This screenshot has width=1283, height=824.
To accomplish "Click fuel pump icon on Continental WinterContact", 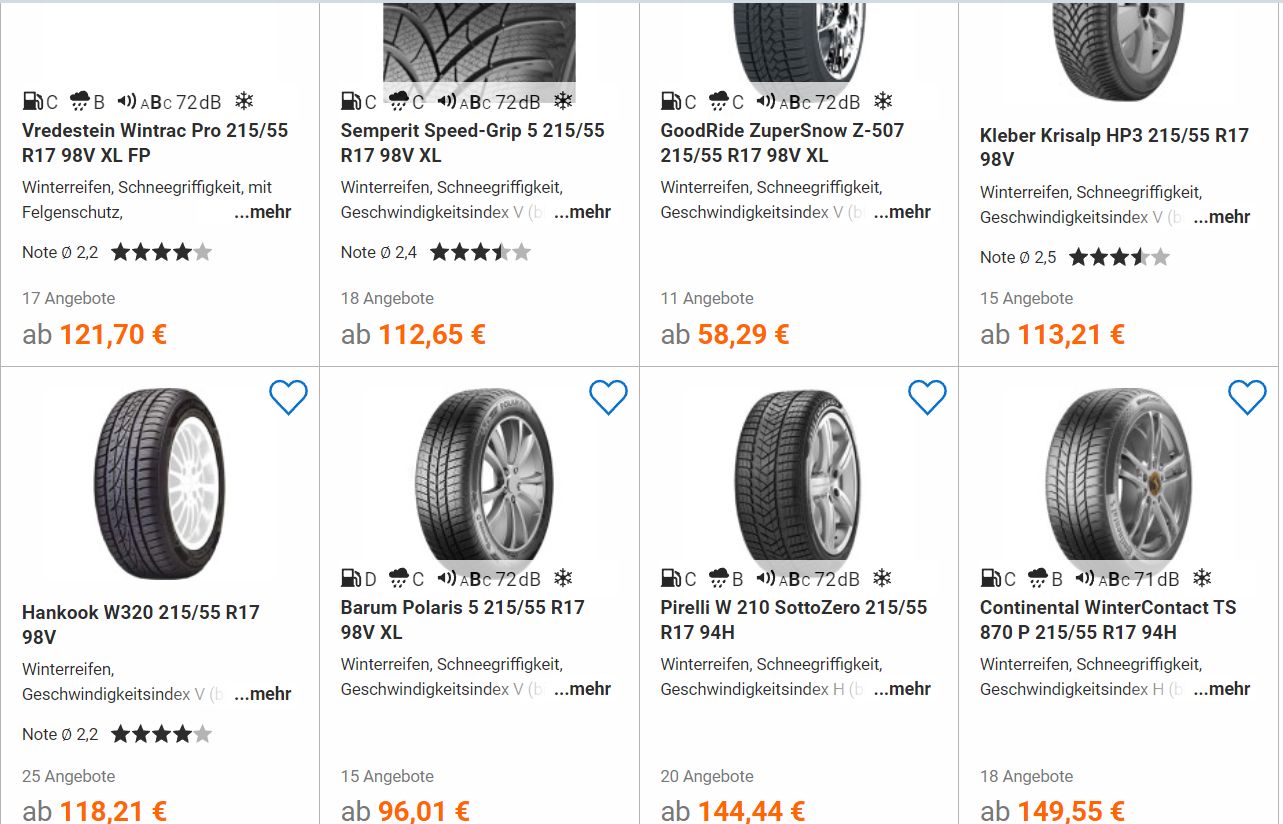I will (x=990, y=578).
